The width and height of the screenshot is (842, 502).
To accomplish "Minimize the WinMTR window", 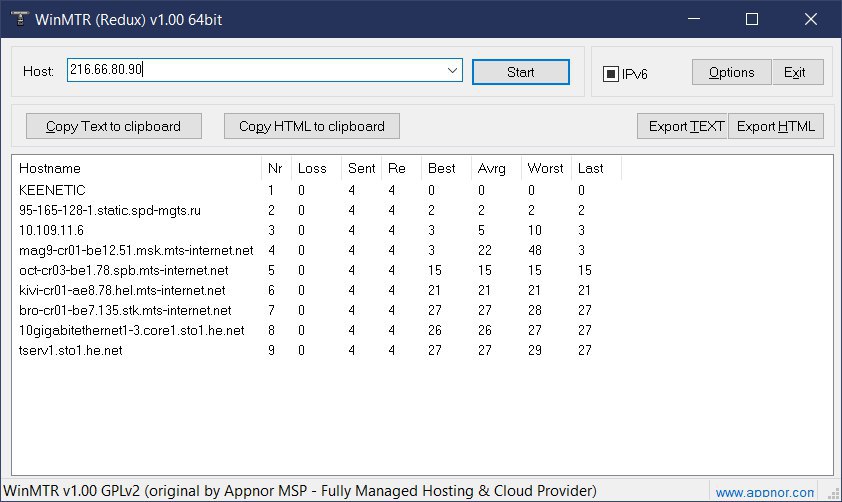I will [x=694, y=19].
